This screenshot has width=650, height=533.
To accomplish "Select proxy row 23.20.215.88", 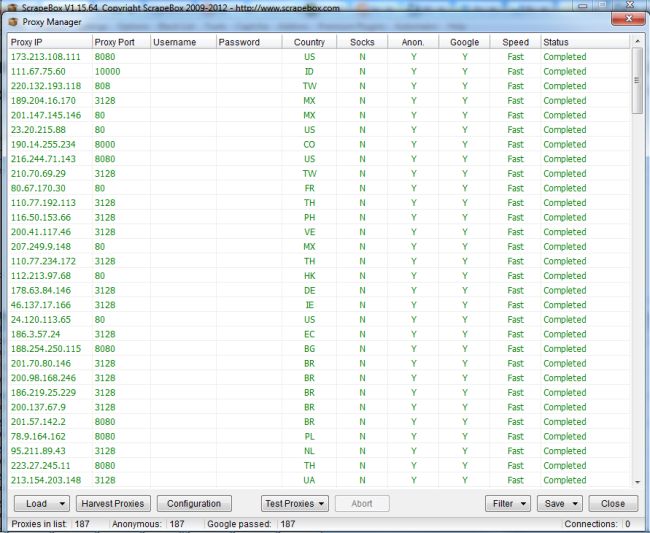I will pos(319,130).
